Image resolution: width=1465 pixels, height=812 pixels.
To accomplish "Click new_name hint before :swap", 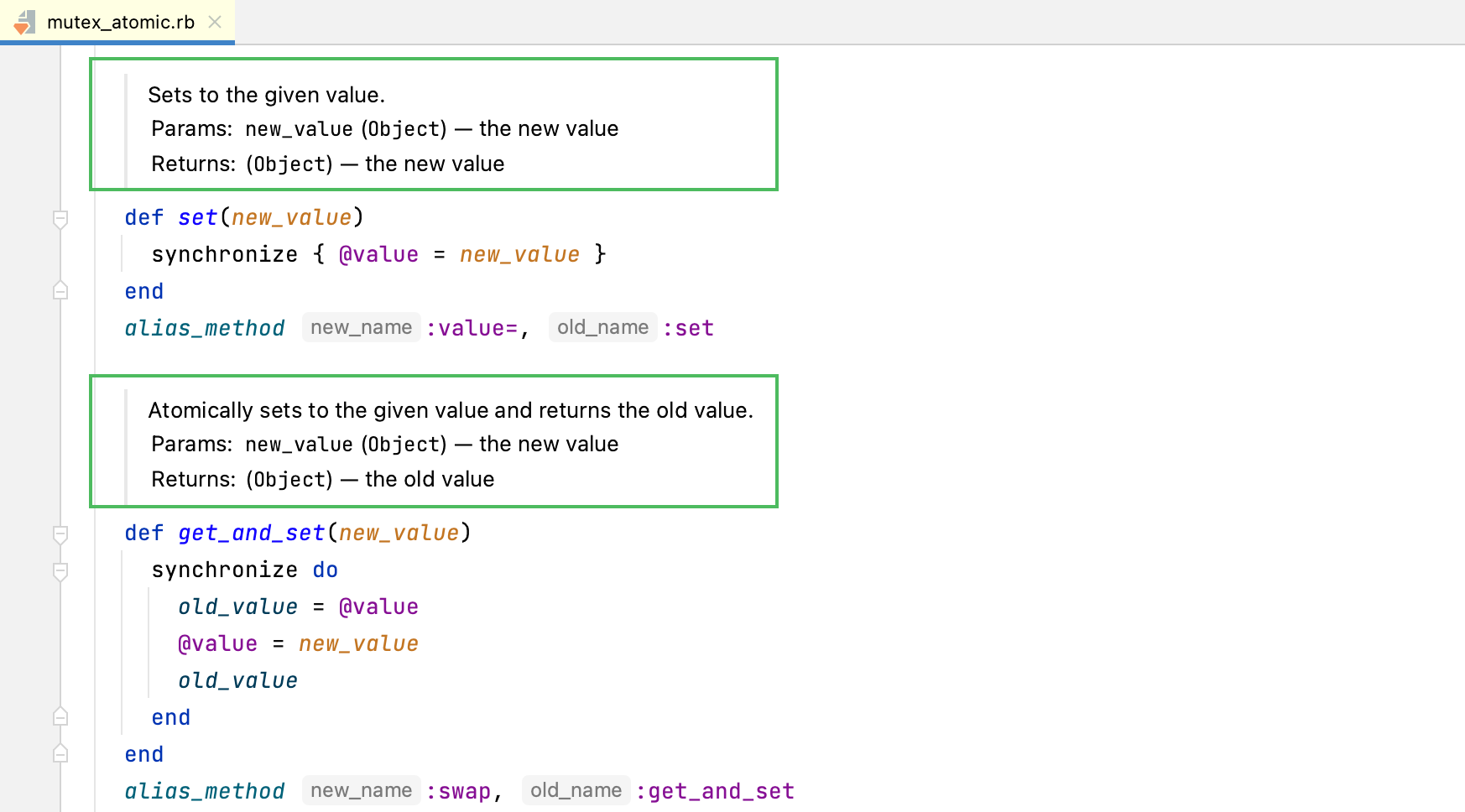I will (361, 791).
